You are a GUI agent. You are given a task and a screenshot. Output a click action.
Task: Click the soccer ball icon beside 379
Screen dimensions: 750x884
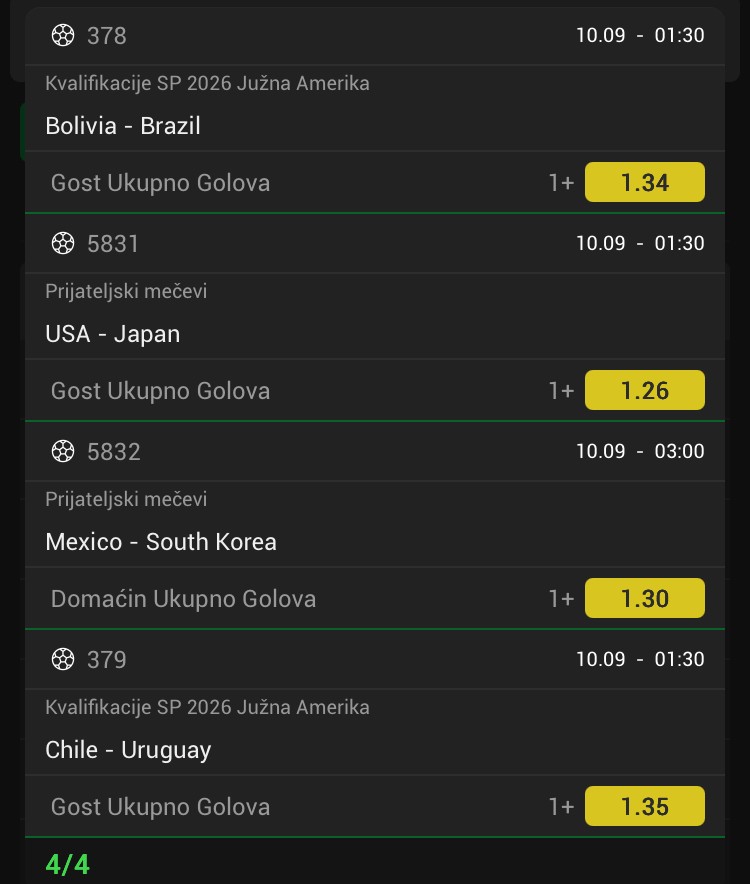click(63, 660)
